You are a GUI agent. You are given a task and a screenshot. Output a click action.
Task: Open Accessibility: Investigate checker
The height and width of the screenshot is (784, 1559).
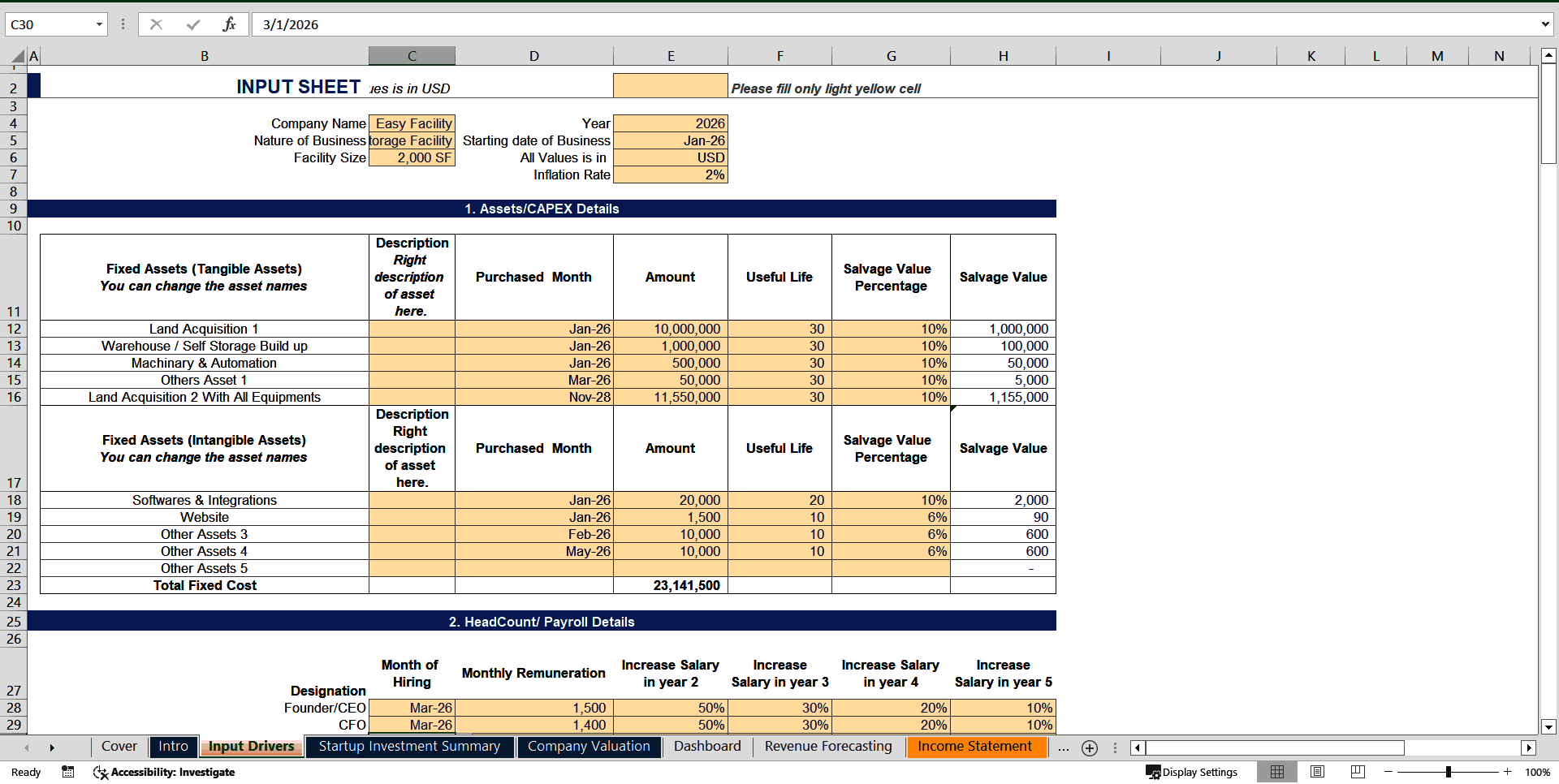pos(164,773)
